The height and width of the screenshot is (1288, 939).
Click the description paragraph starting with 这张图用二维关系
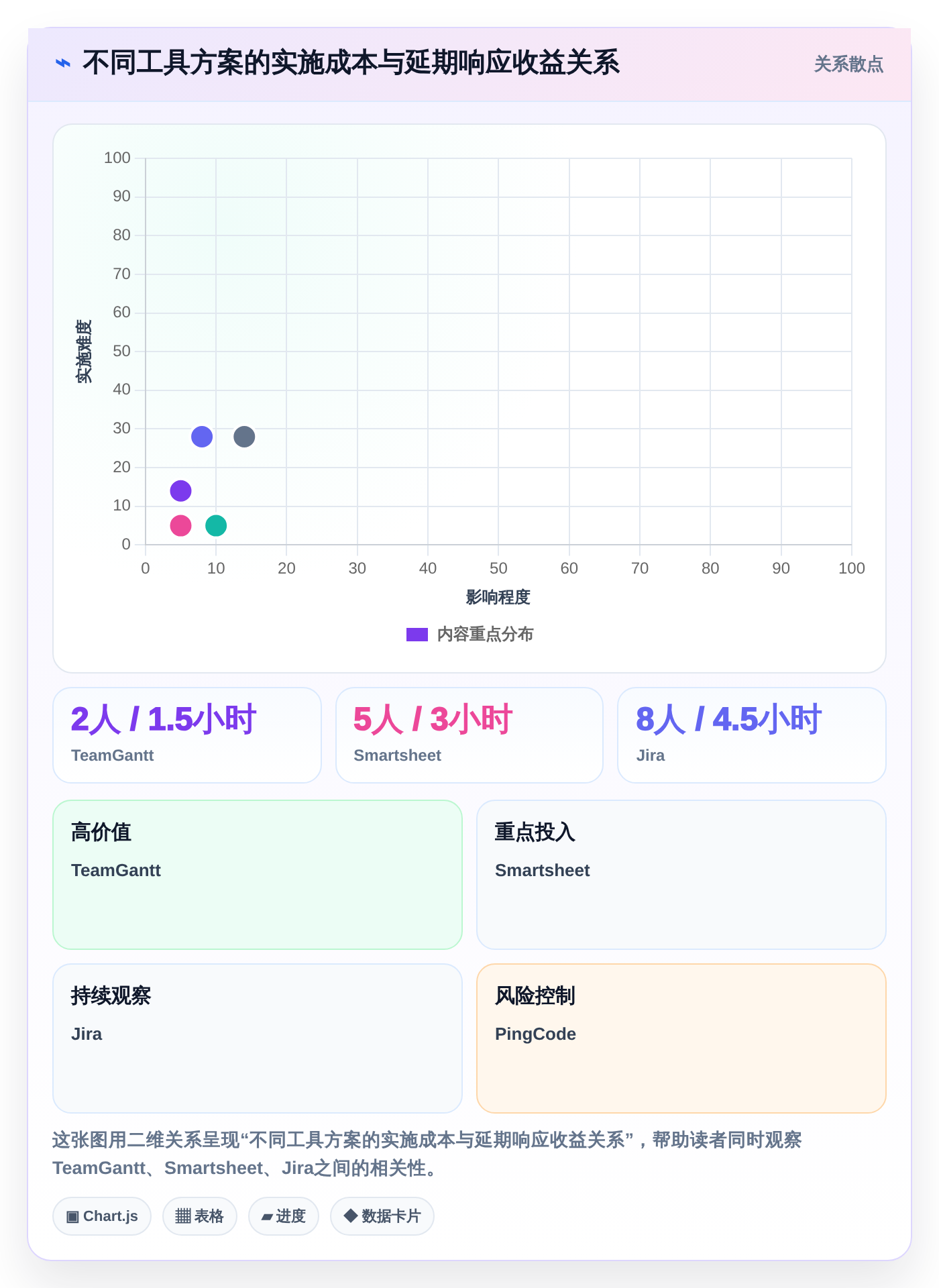point(427,1154)
